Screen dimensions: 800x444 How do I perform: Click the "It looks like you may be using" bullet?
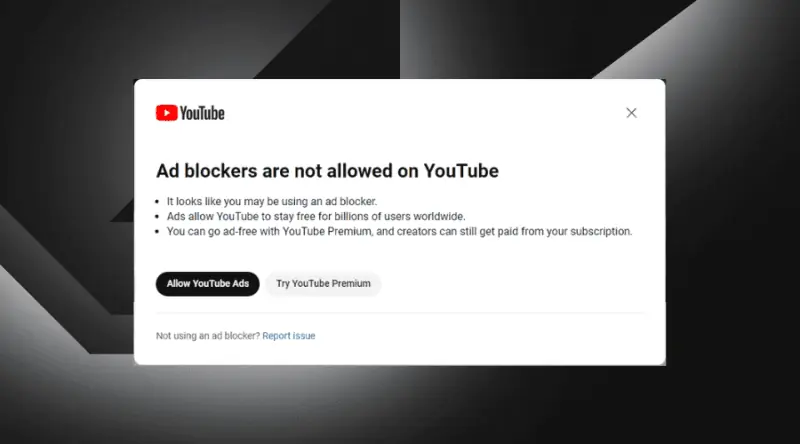[x=272, y=202]
